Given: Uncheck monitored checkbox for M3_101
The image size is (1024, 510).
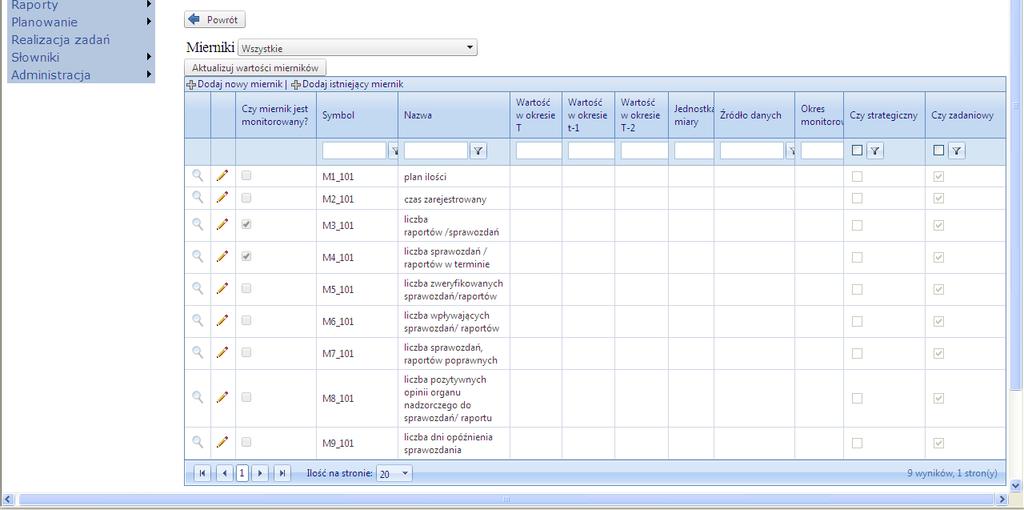Looking at the screenshot, I should 246,224.
